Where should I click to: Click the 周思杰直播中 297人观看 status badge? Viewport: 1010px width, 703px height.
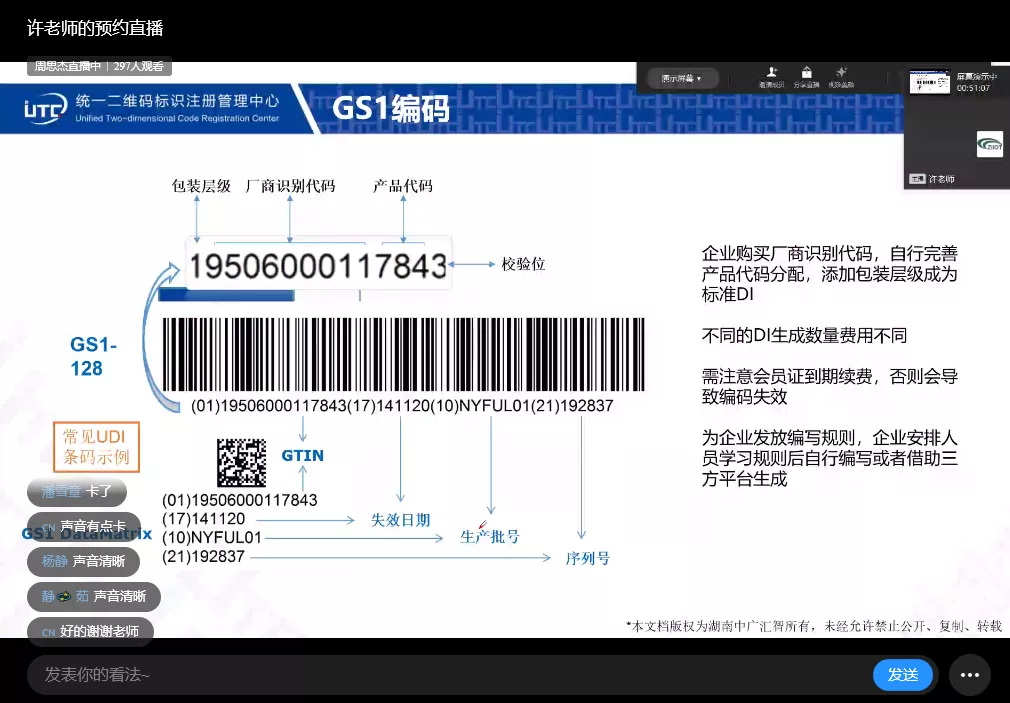tap(99, 66)
